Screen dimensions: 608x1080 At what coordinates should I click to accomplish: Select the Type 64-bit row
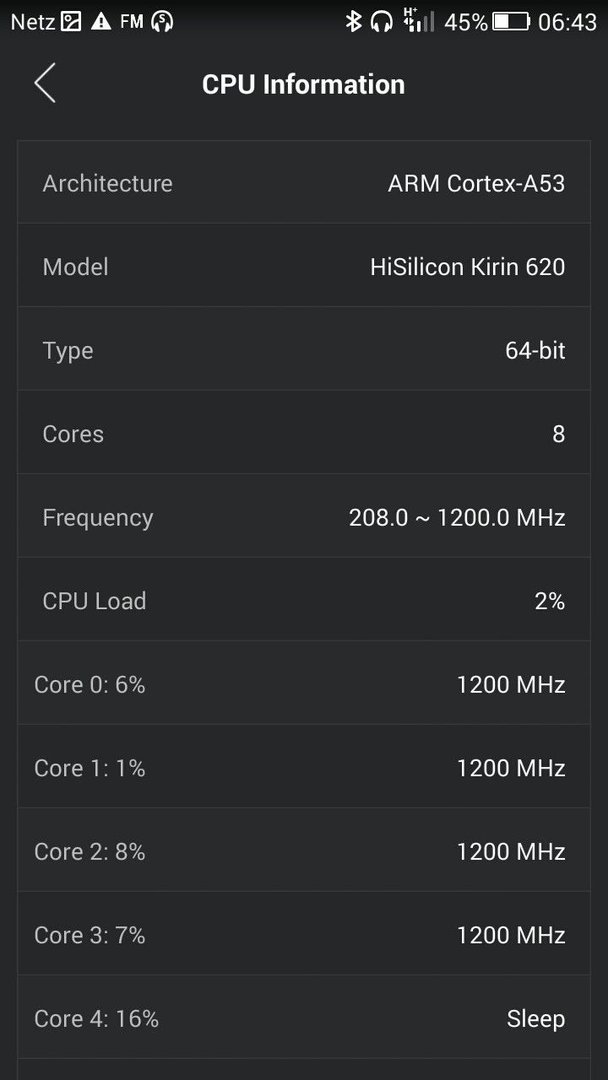coord(304,350)
